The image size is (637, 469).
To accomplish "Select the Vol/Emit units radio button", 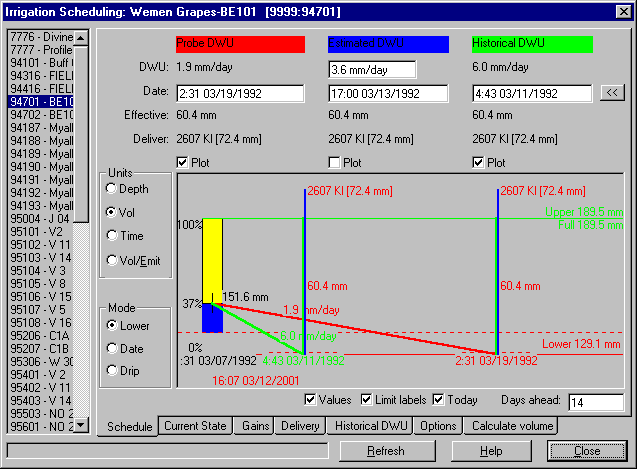I will click(111, 260).
